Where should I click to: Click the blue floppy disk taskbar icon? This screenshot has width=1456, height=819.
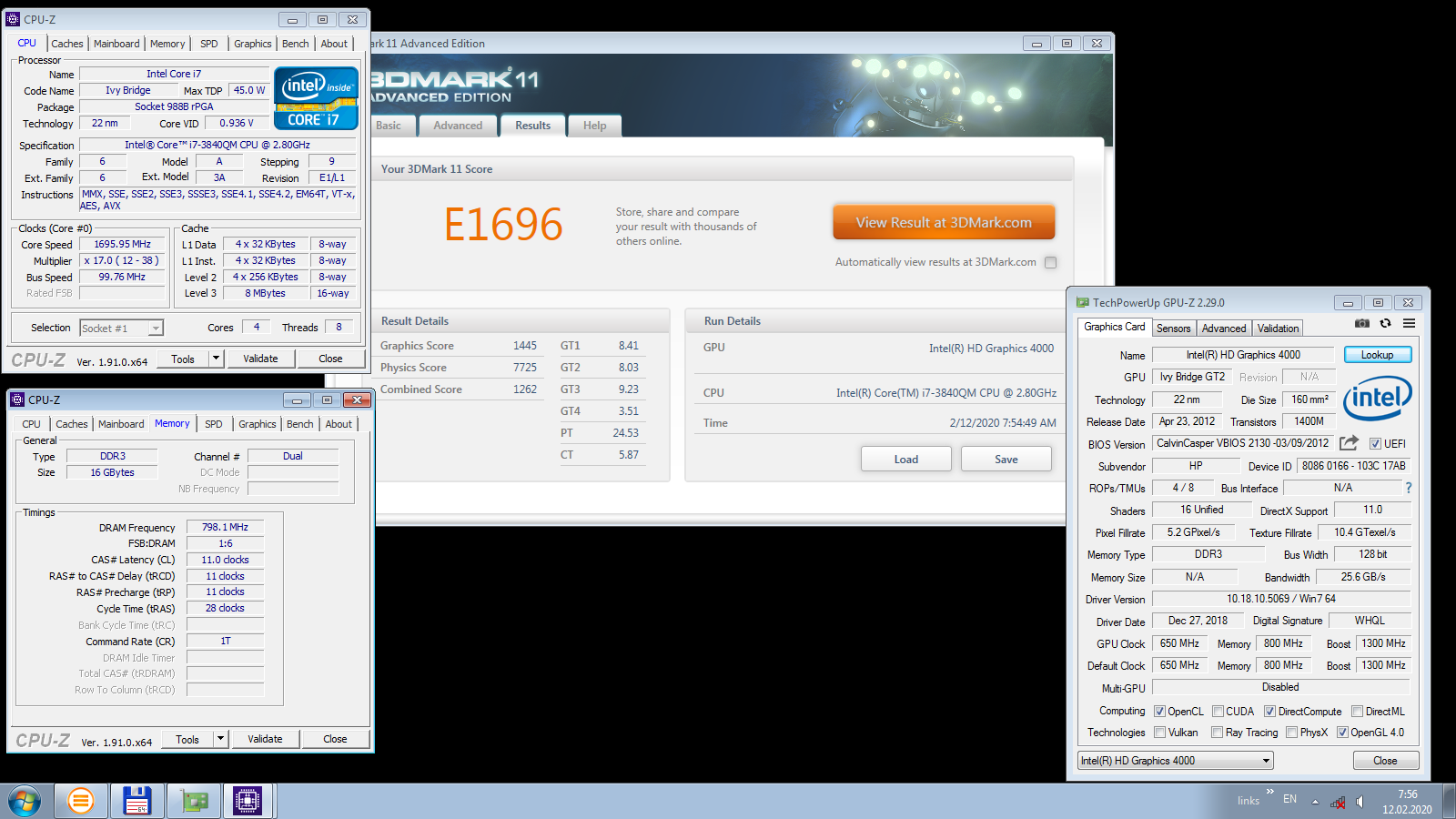coord(137,802)
